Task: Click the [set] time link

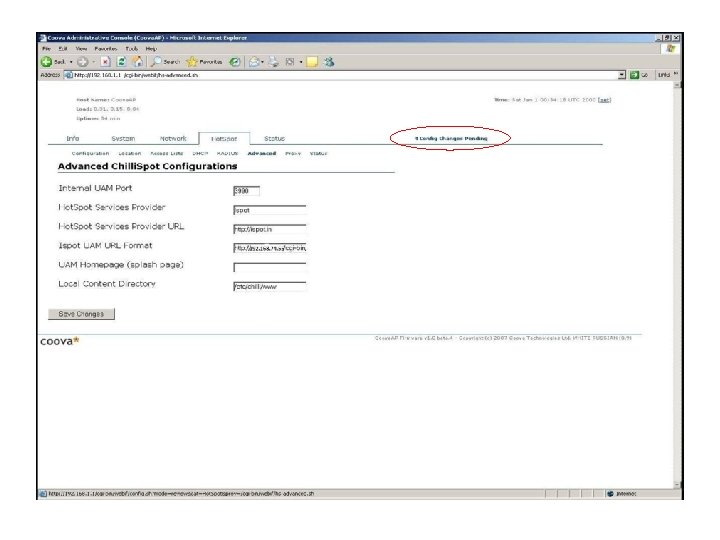Action: [604, 100]
